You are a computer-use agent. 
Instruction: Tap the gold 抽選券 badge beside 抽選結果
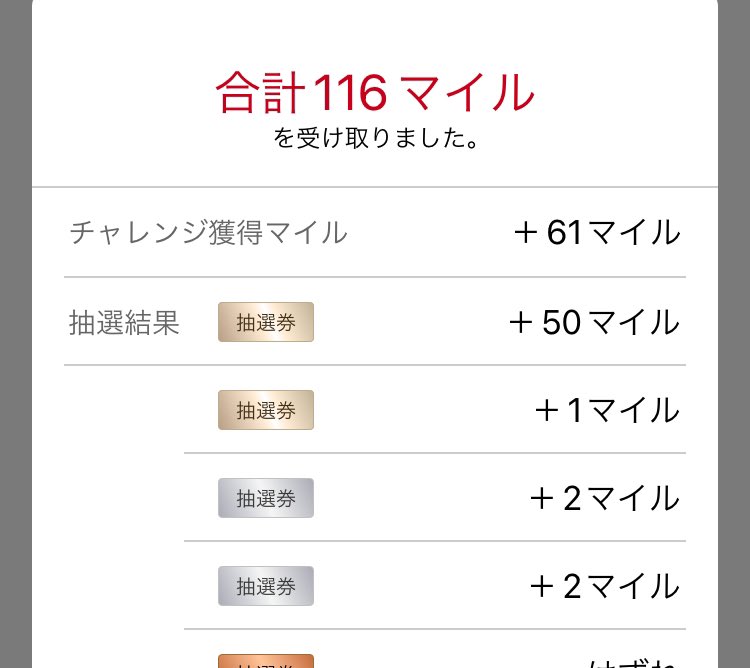pyautogui.click(x=266, y=322)
